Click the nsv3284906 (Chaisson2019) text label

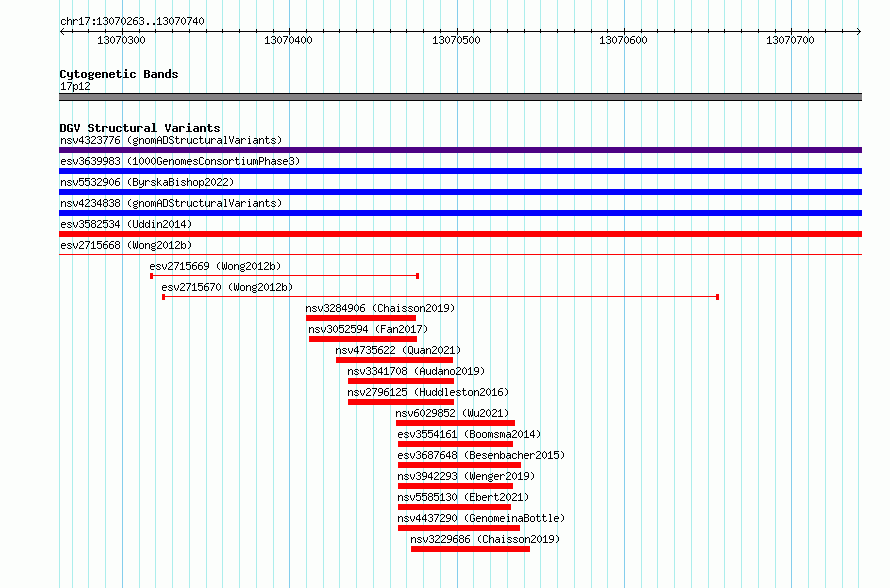(380, 308)
